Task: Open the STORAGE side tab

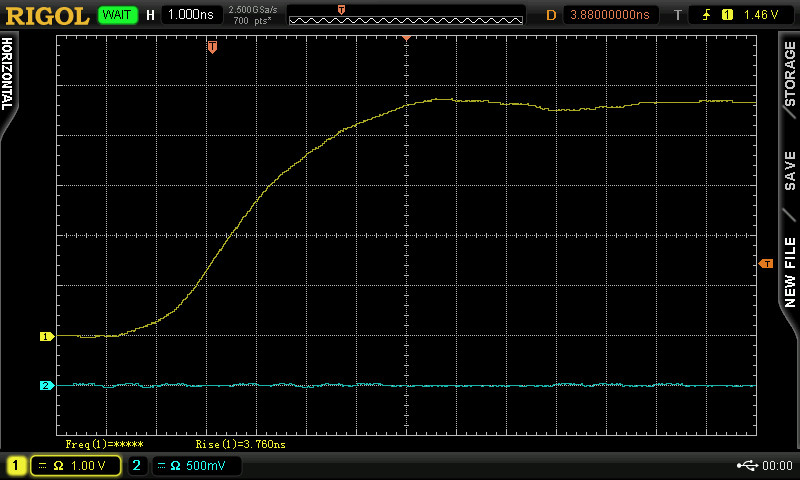Action: pos(790,75)
